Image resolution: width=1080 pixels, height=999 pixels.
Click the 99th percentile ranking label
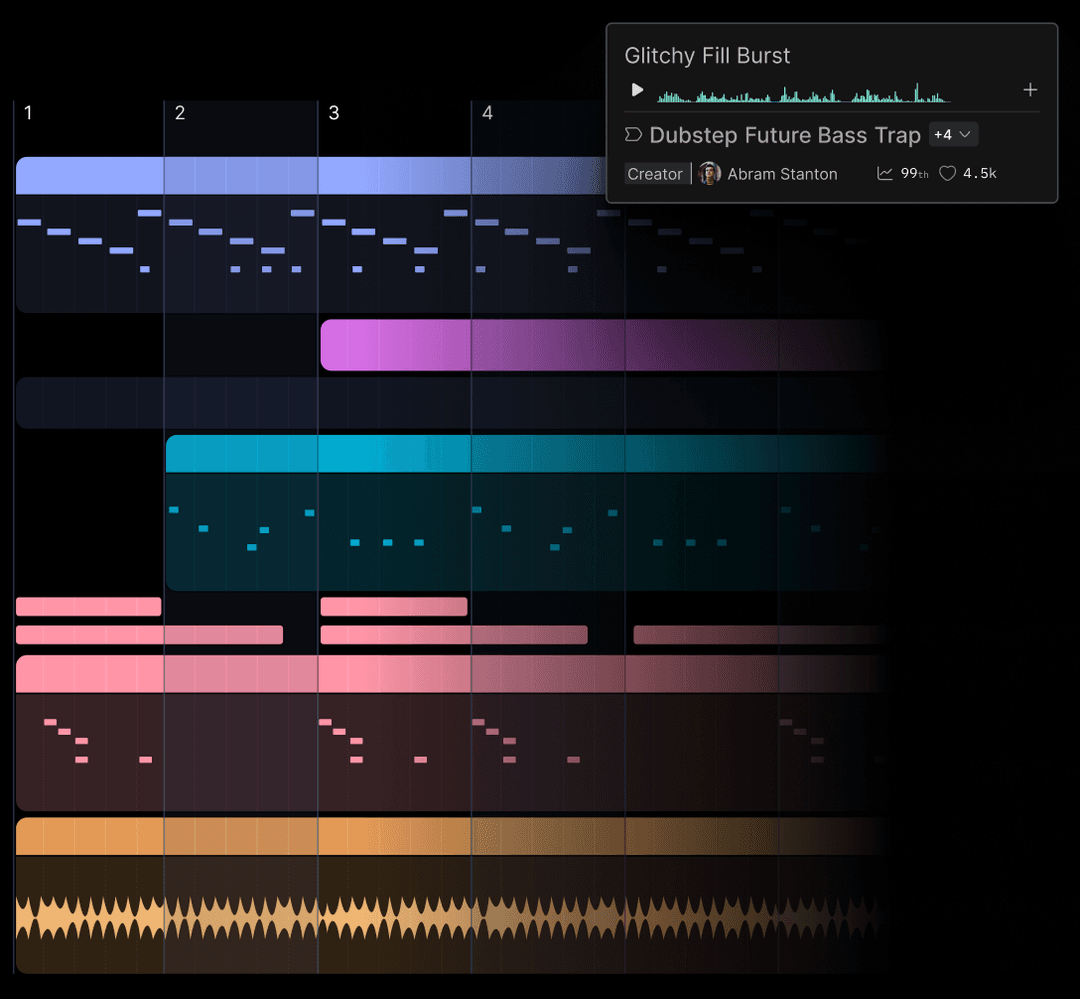pos(911,173)
